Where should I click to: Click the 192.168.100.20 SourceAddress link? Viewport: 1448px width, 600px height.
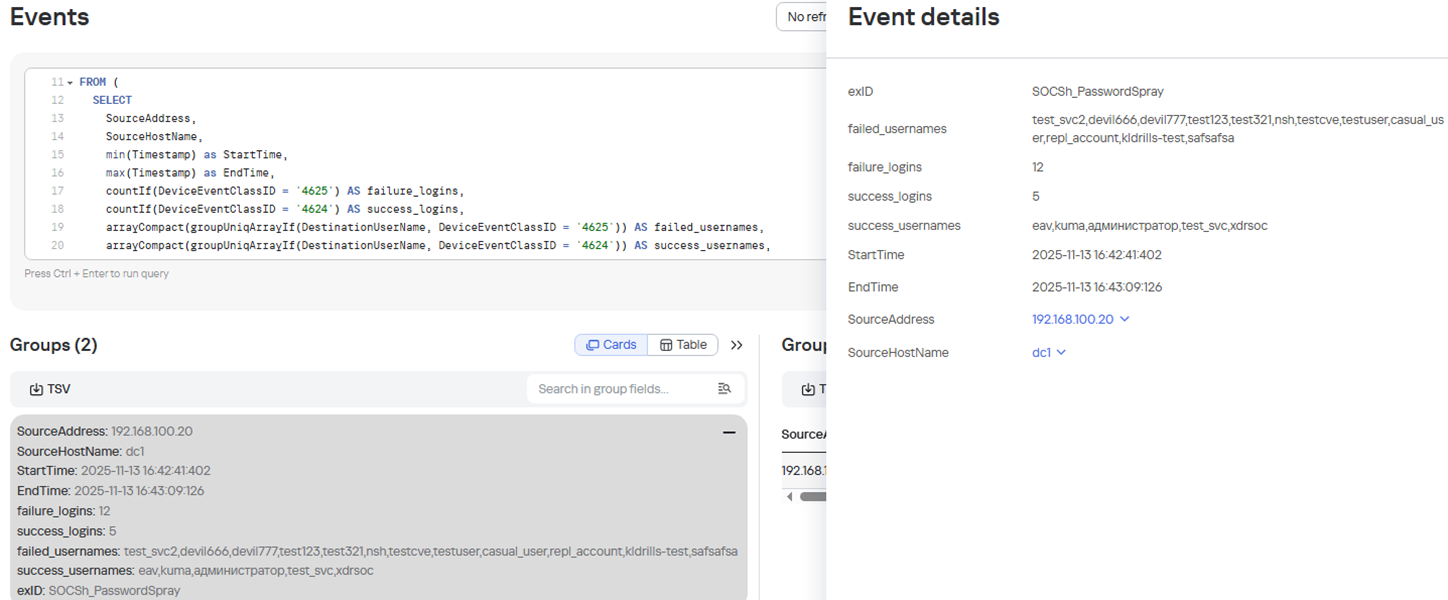(1073, 319)
